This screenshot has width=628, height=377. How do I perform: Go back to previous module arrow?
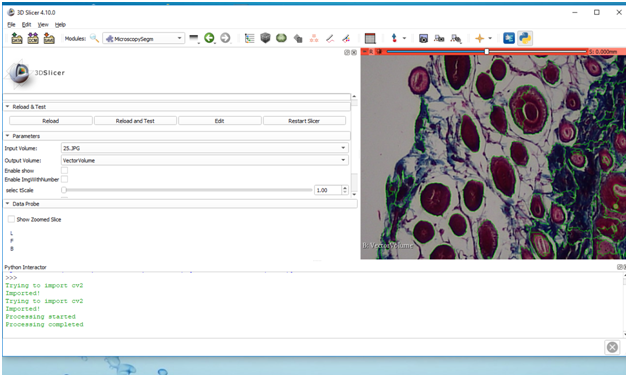[209, 38]
